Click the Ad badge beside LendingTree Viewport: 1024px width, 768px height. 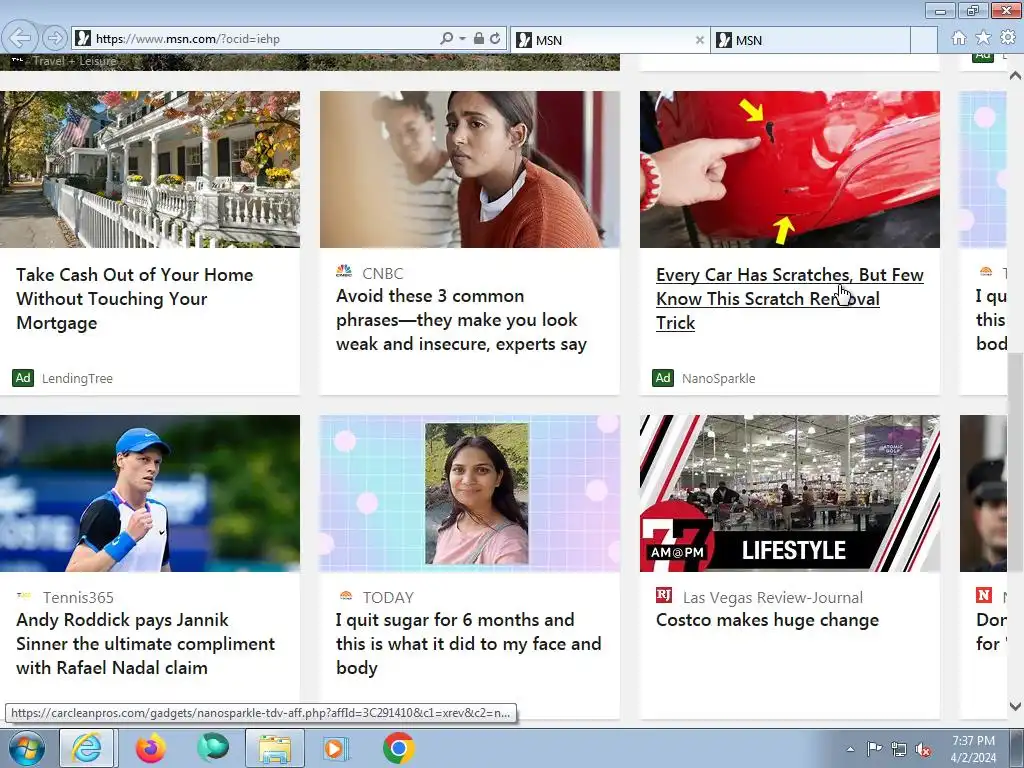pyautogui.click(x=23, y=377)
